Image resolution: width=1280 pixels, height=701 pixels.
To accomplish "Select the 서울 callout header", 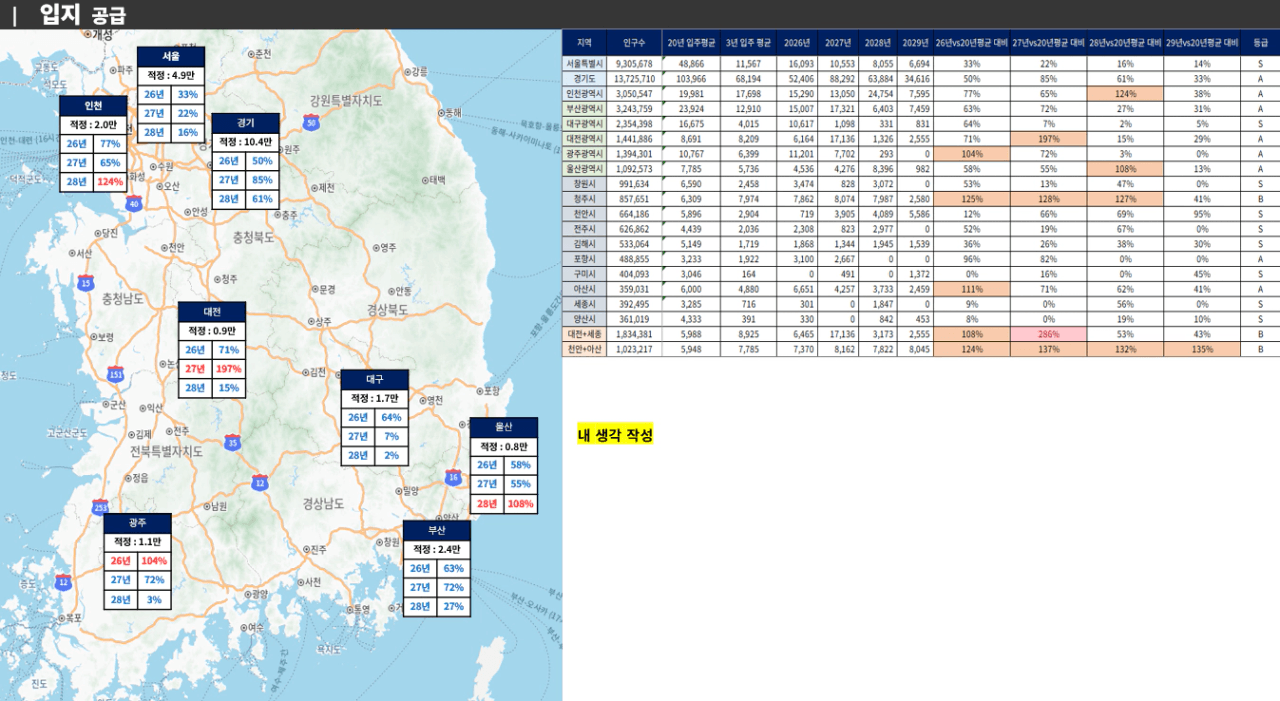I will pos(171,56).
